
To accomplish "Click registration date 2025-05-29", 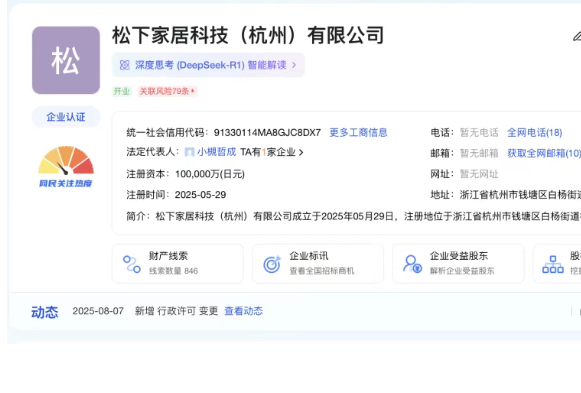I will tap(200, 194).
